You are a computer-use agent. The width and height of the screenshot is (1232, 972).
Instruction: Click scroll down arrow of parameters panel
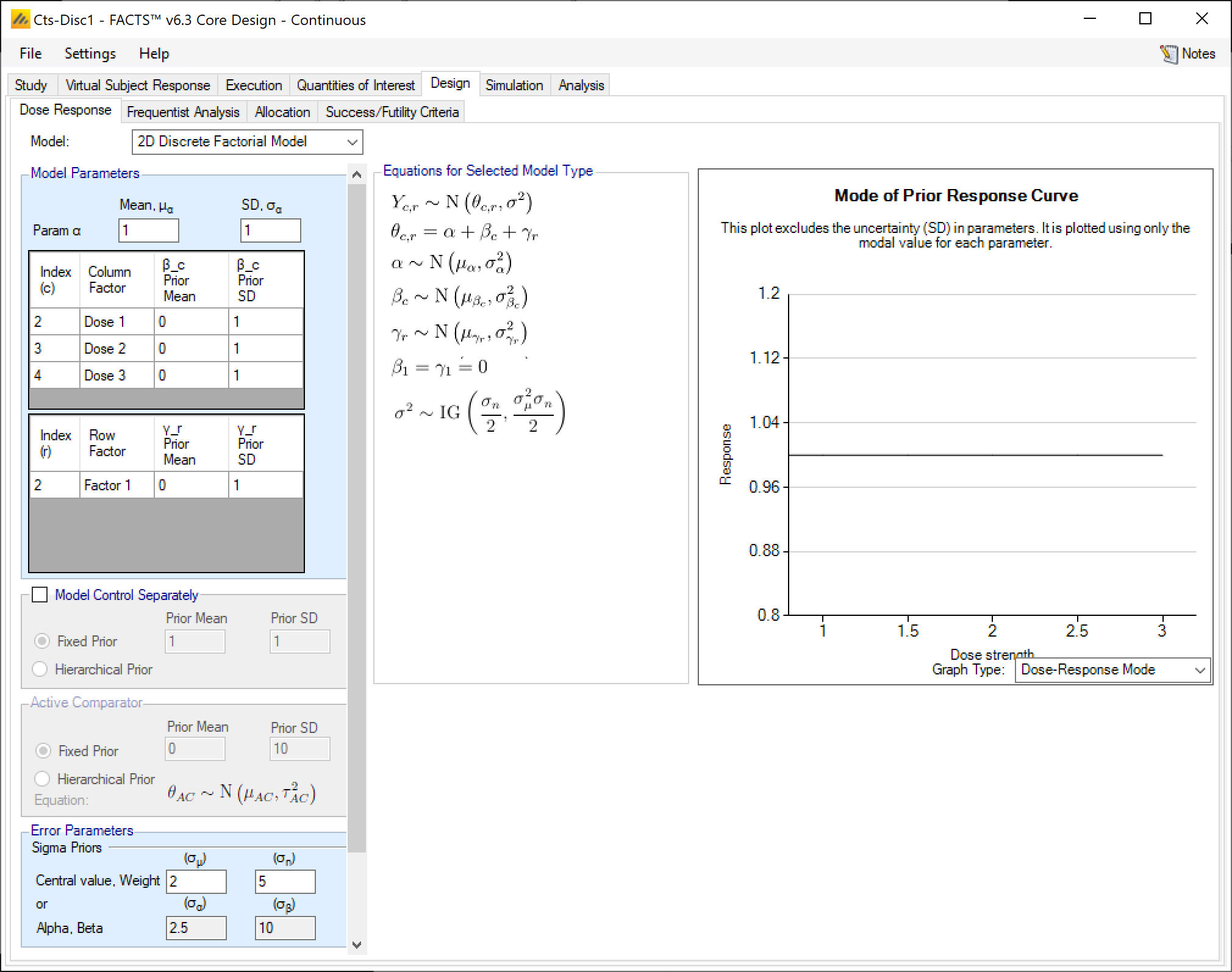pyautogui.click(x=357, y=945)
